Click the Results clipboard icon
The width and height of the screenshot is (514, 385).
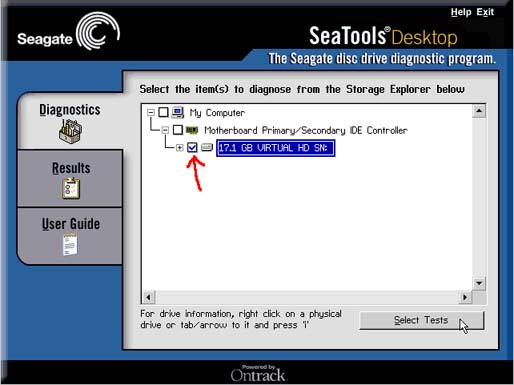pos(71,188)
